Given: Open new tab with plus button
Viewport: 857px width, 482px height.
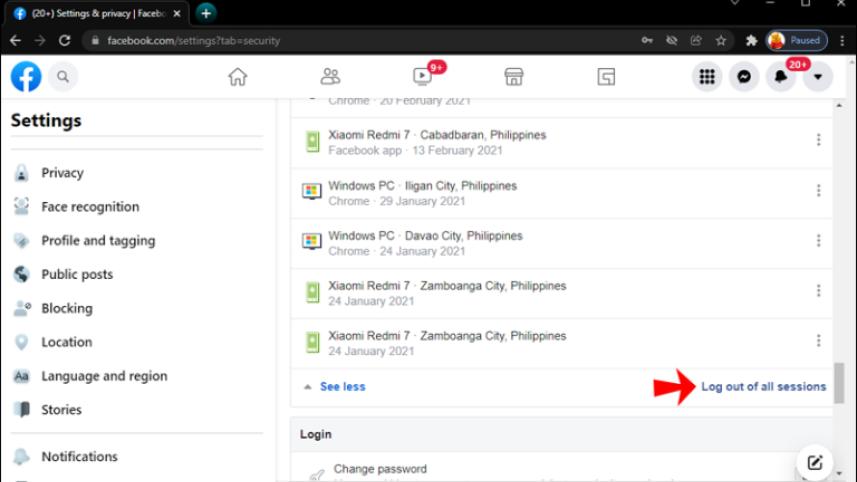Looking at the screenshot, I should tap(206, 13).
